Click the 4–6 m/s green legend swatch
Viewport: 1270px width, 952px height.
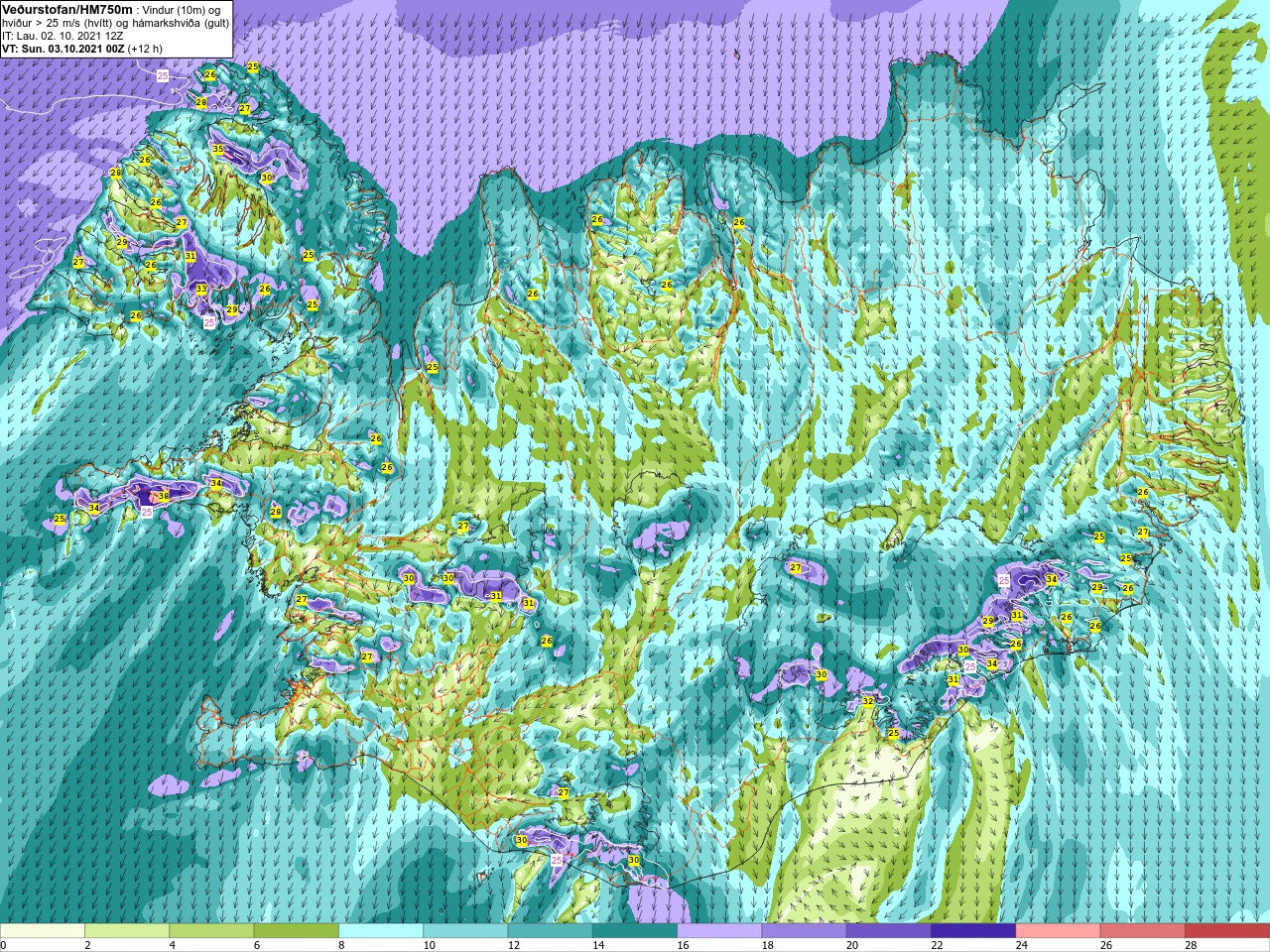(x=211, y=930)
